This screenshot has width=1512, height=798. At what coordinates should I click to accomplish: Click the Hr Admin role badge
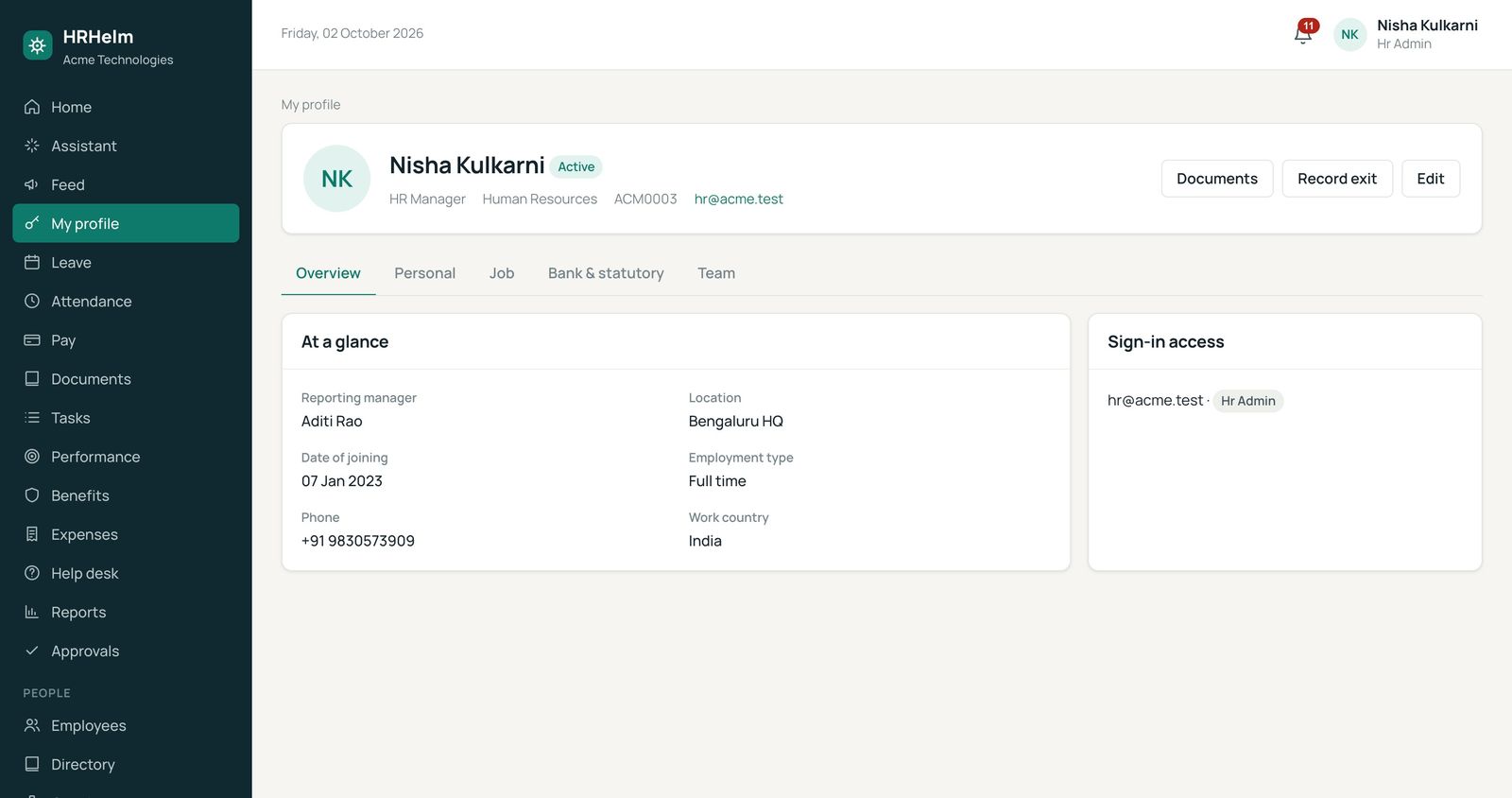coord(1248,401)
